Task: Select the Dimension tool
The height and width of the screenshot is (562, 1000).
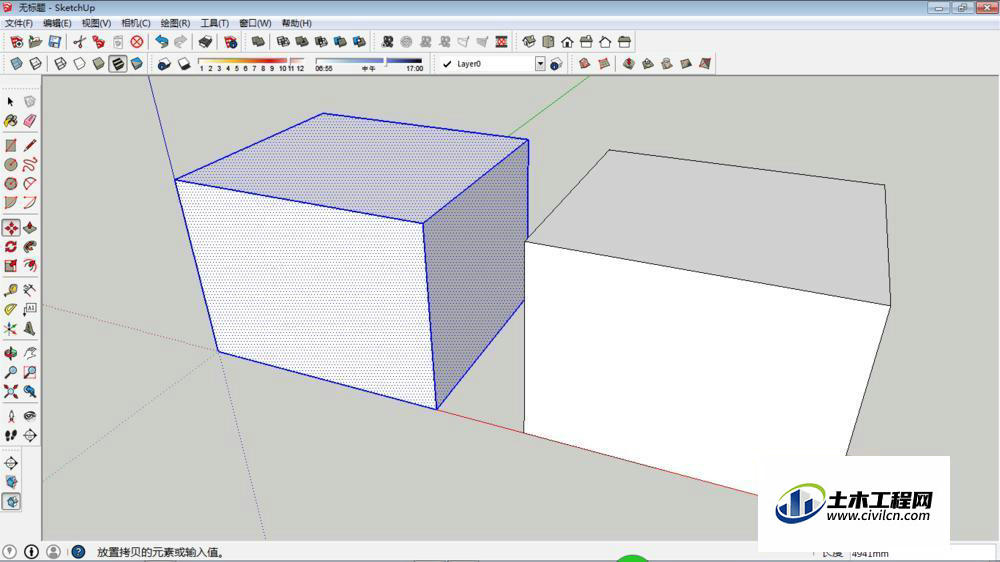Action: pos(30,291)
